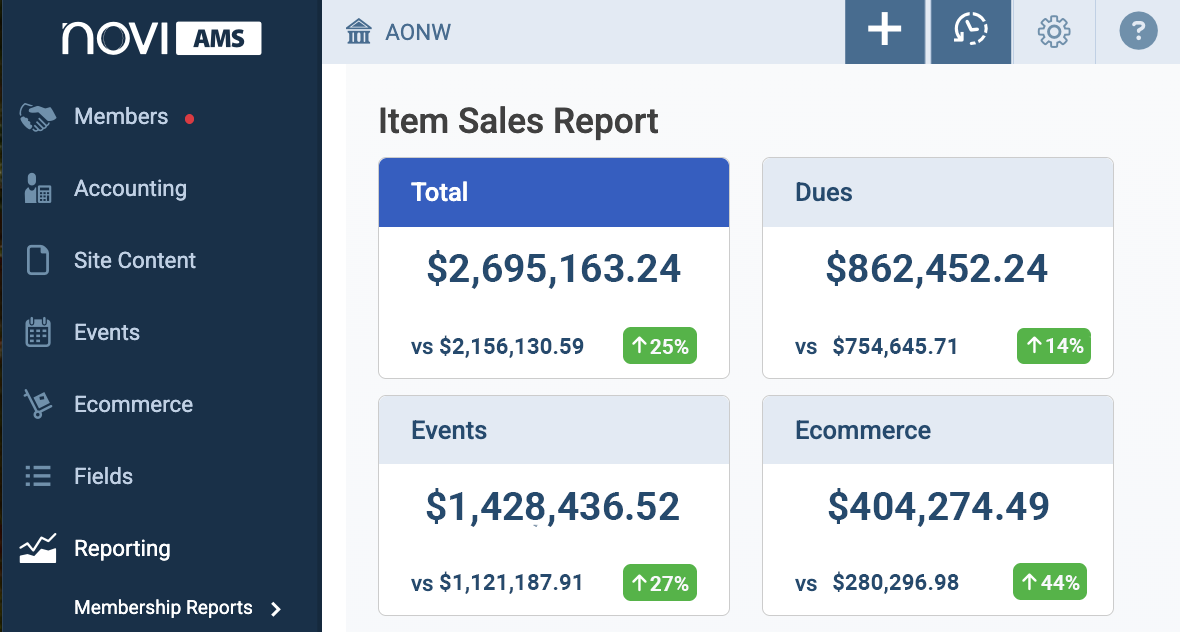Image resolution: width=1180 pixels, height=632 pixels.
Task: Click the Novi AMS logo
Action: [162, 38]
